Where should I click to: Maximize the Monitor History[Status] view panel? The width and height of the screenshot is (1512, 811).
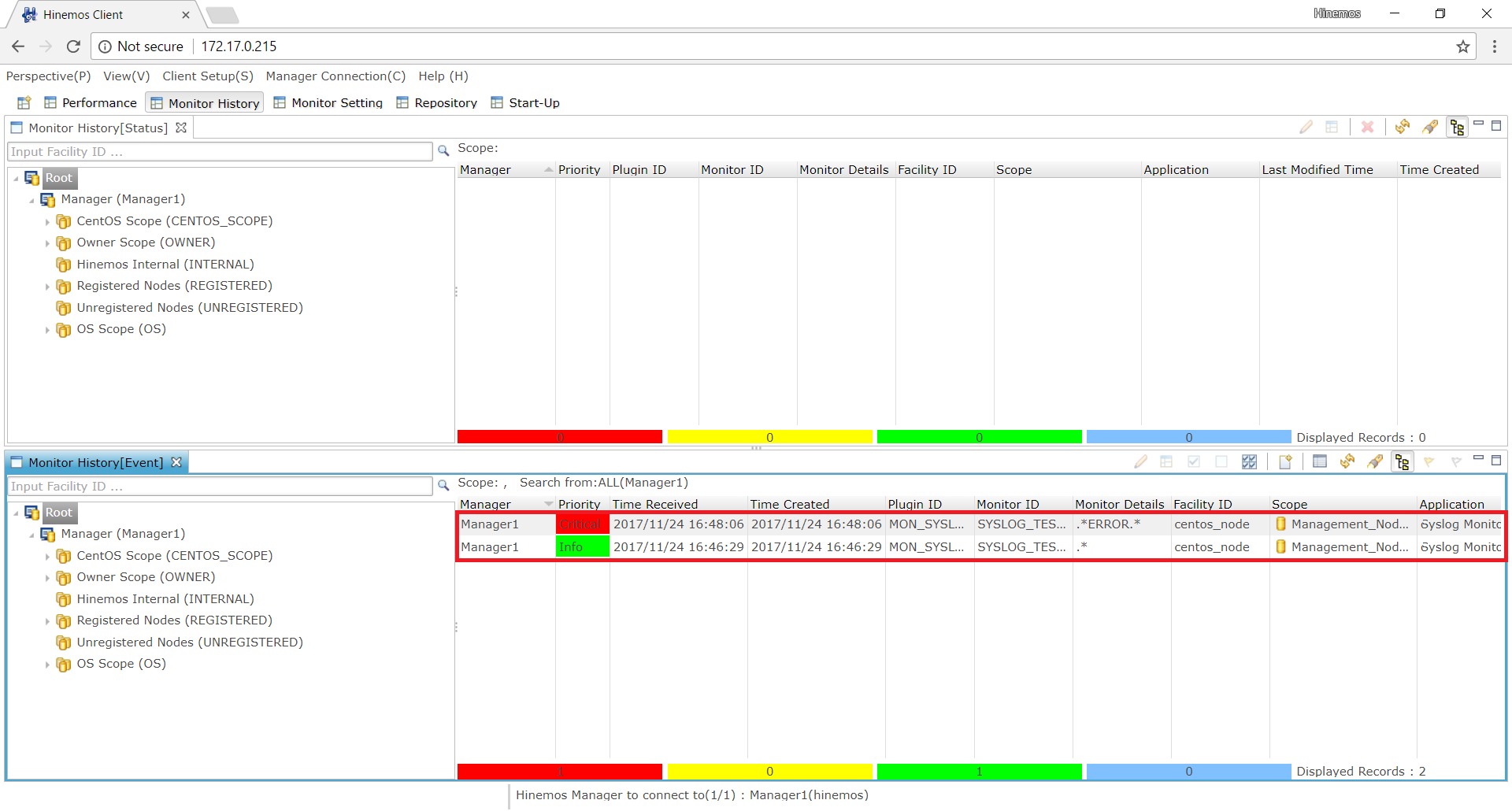(x=1496, y=125)
